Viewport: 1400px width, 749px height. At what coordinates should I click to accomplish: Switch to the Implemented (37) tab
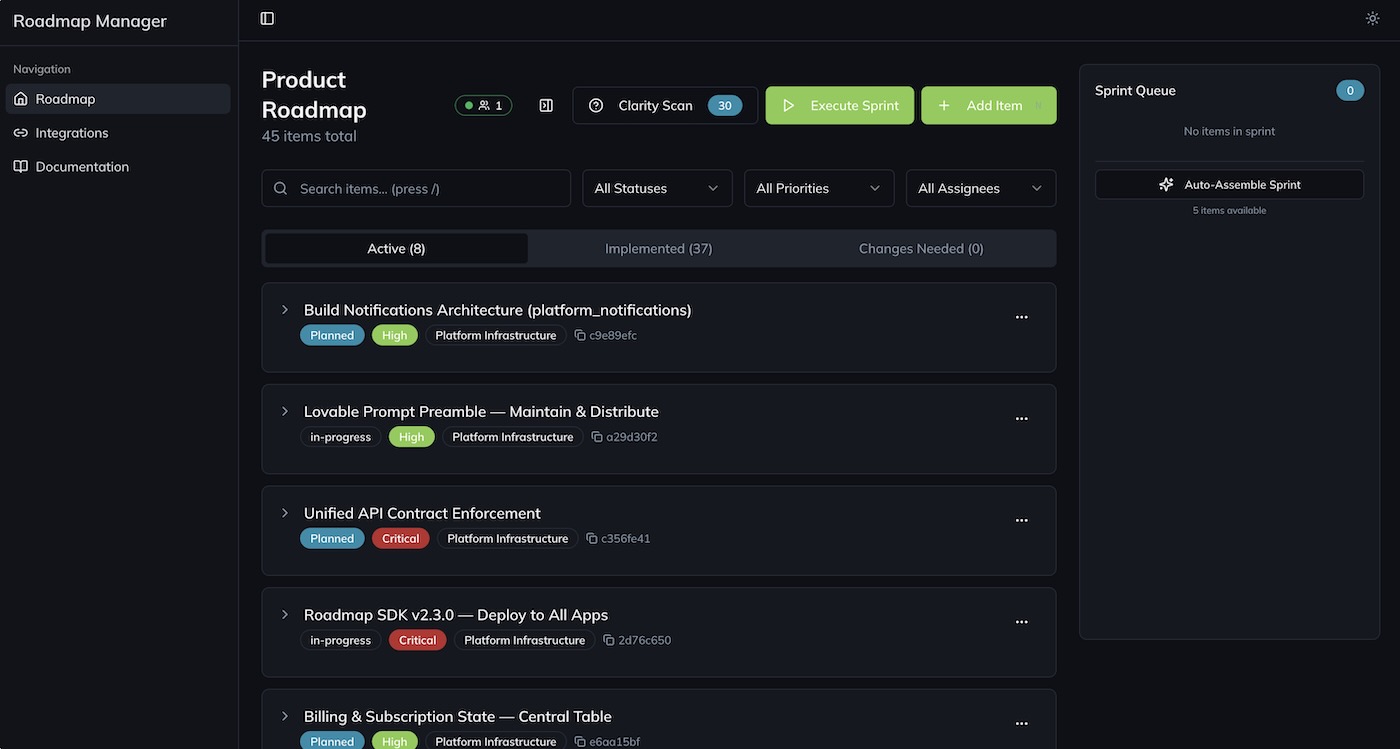point(659,248)
